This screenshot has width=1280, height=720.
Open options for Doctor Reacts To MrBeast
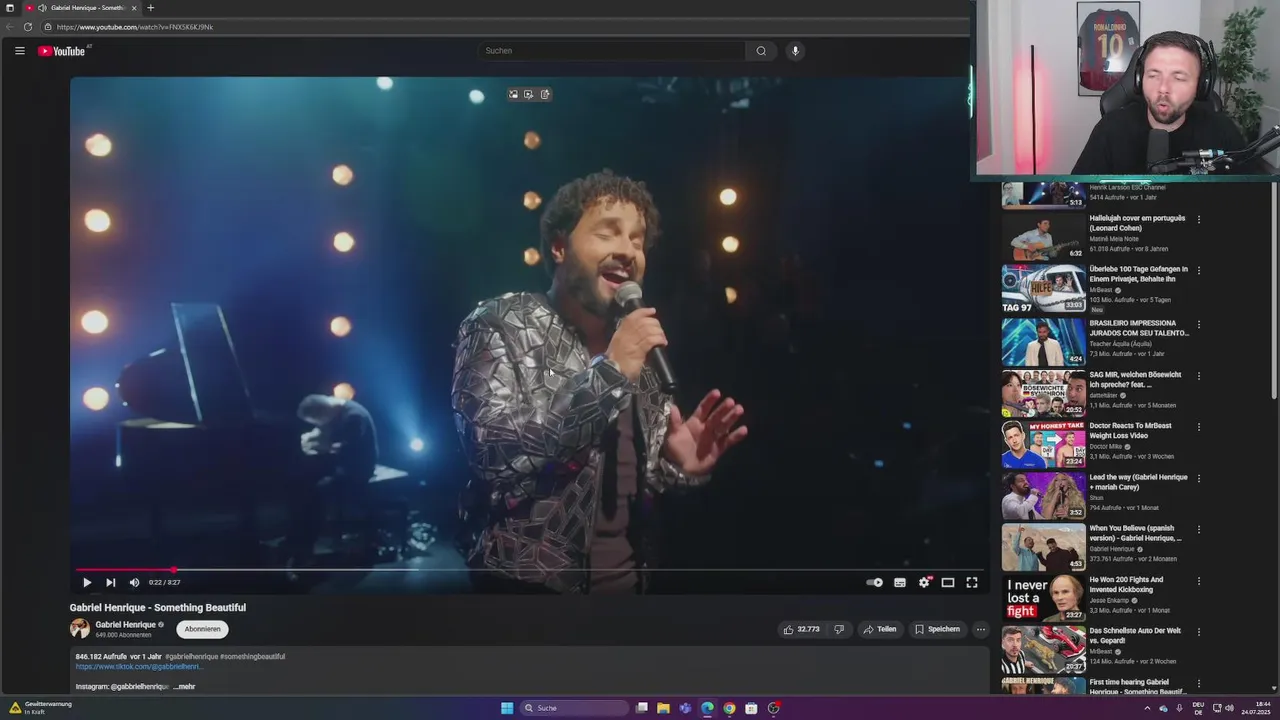tap(1199, 427)
